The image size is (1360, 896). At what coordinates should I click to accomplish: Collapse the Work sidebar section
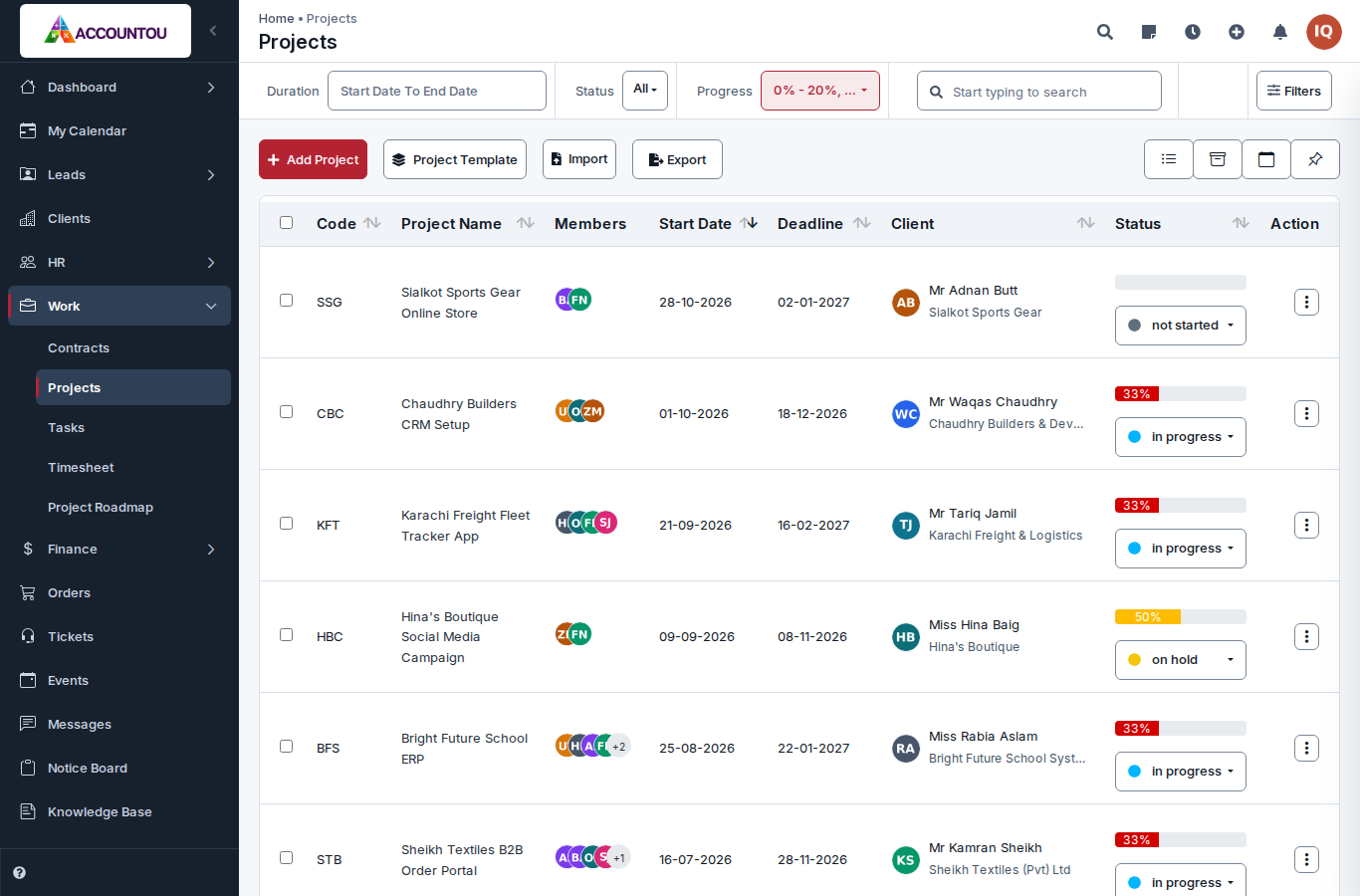coord(119,306)
